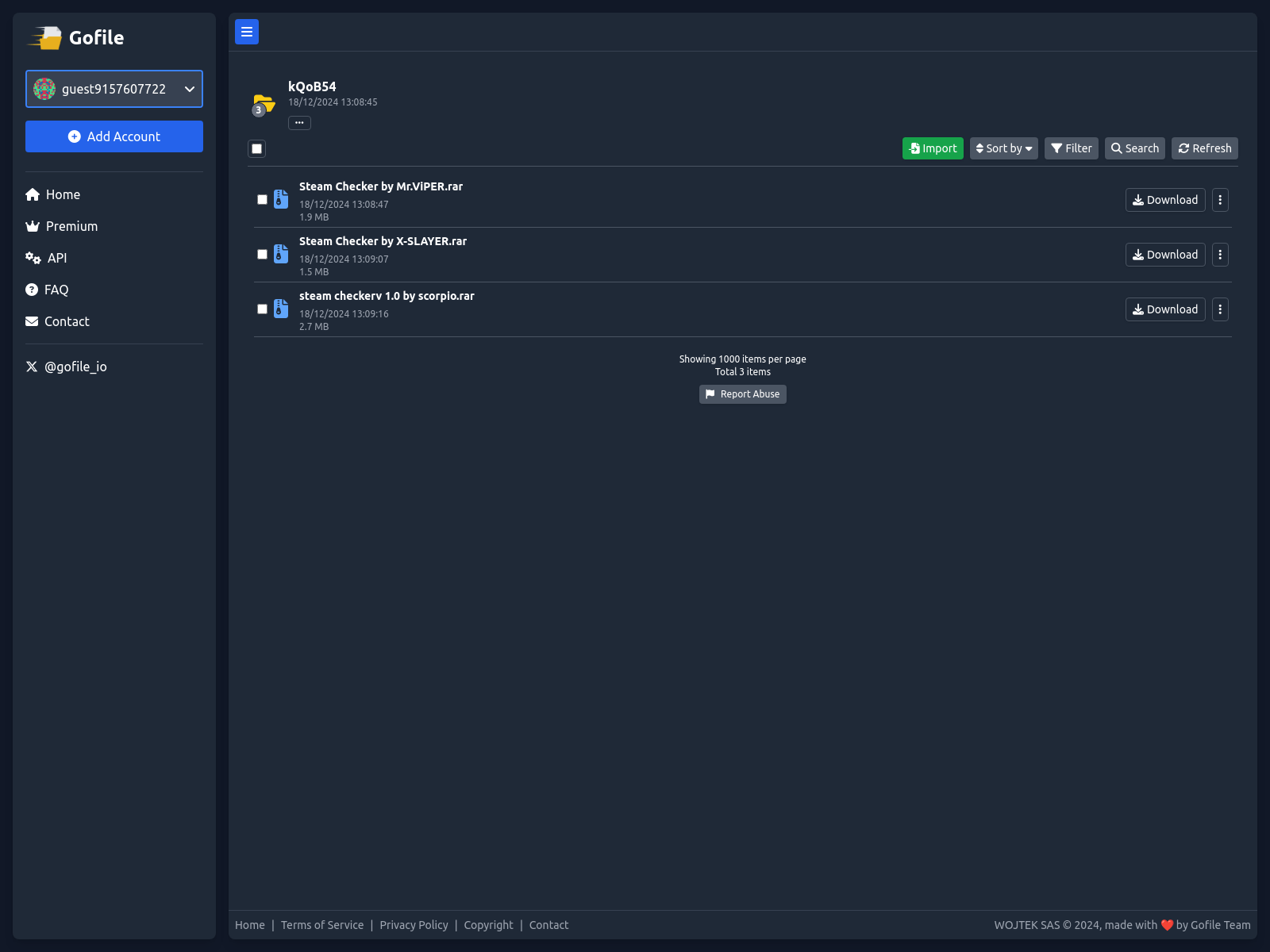
Task: Click the Search button
Action: (1135, 148)
